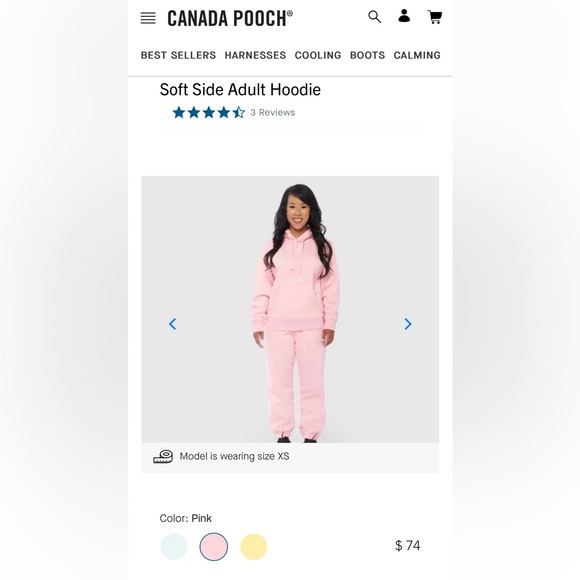Show next product image arrow
Screen dimensions: 580x580
click(408, 324)
